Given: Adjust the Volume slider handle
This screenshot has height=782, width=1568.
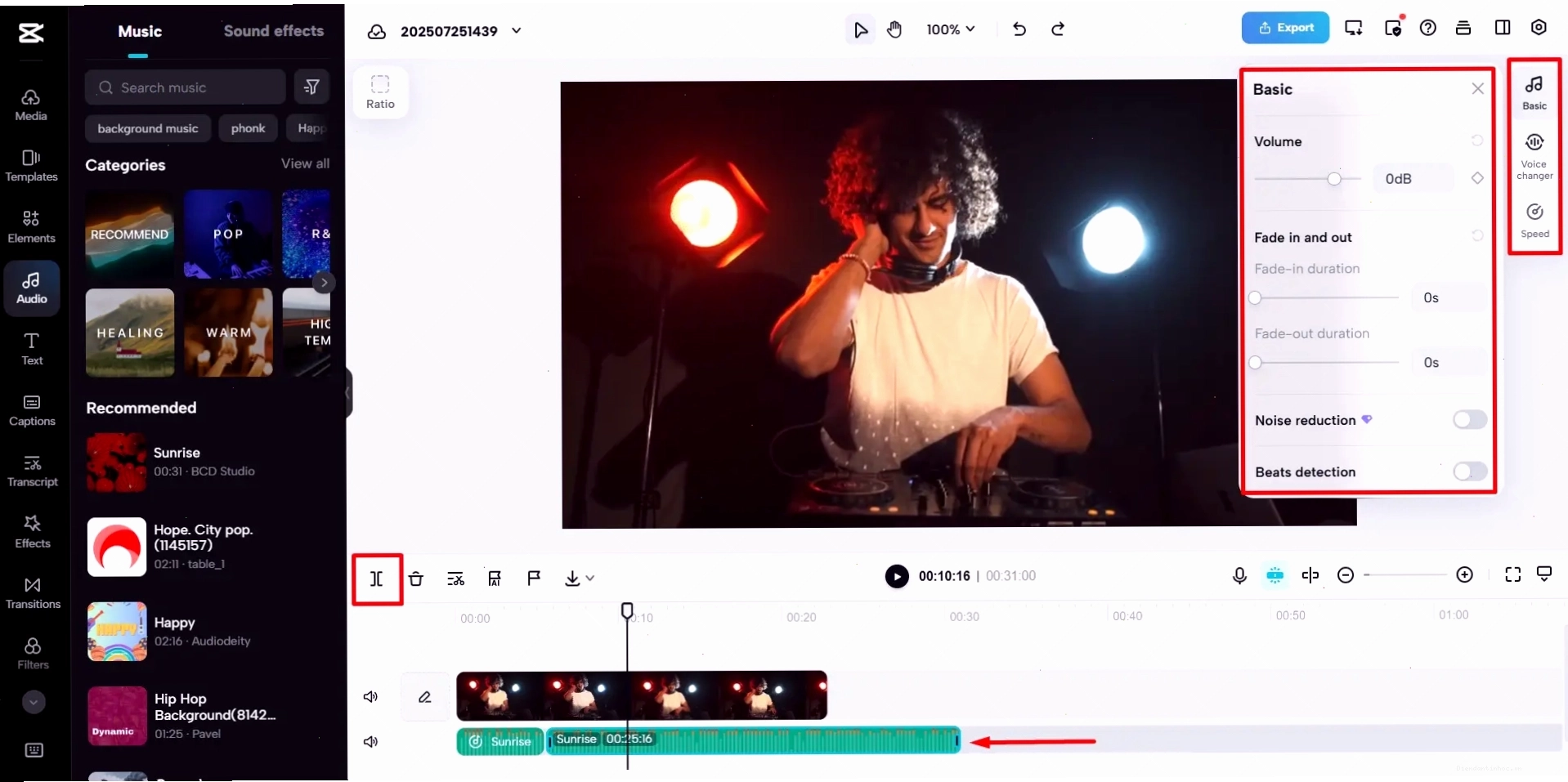Looking at the screenshot, I should click(1333, 178).
